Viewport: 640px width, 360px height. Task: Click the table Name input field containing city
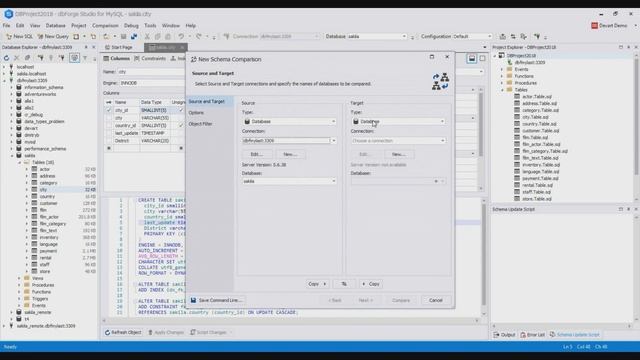[151, 72]
